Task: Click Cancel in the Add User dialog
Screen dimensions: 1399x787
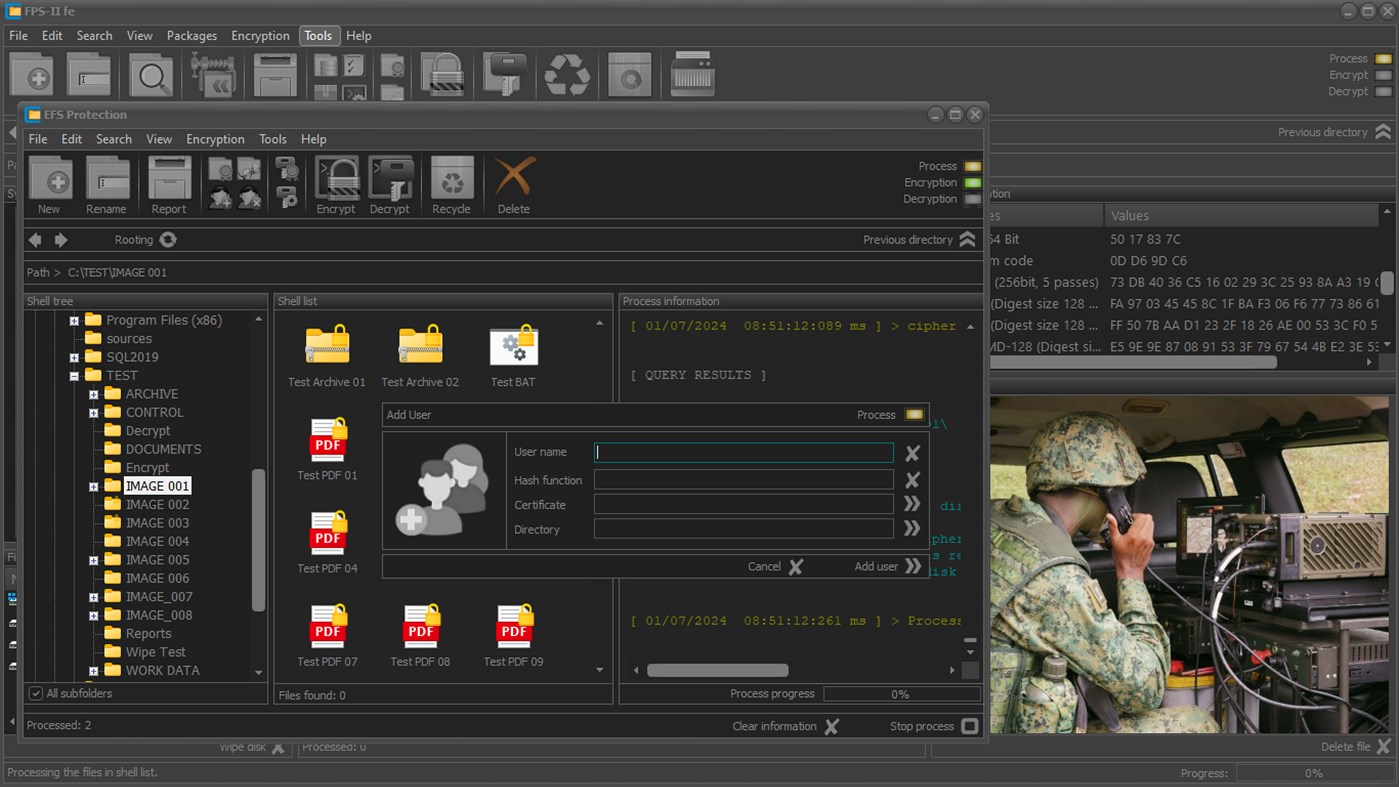Action: click(775, 566)
